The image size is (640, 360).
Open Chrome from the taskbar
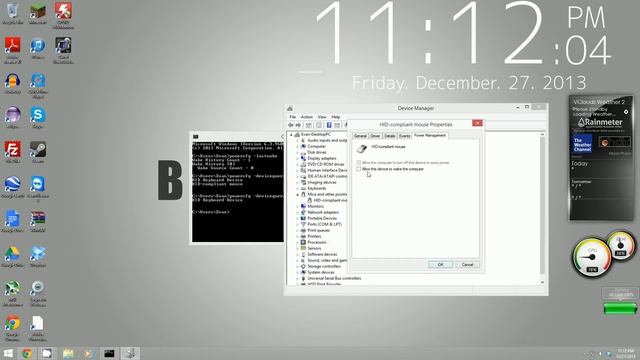tap(27, 353)
